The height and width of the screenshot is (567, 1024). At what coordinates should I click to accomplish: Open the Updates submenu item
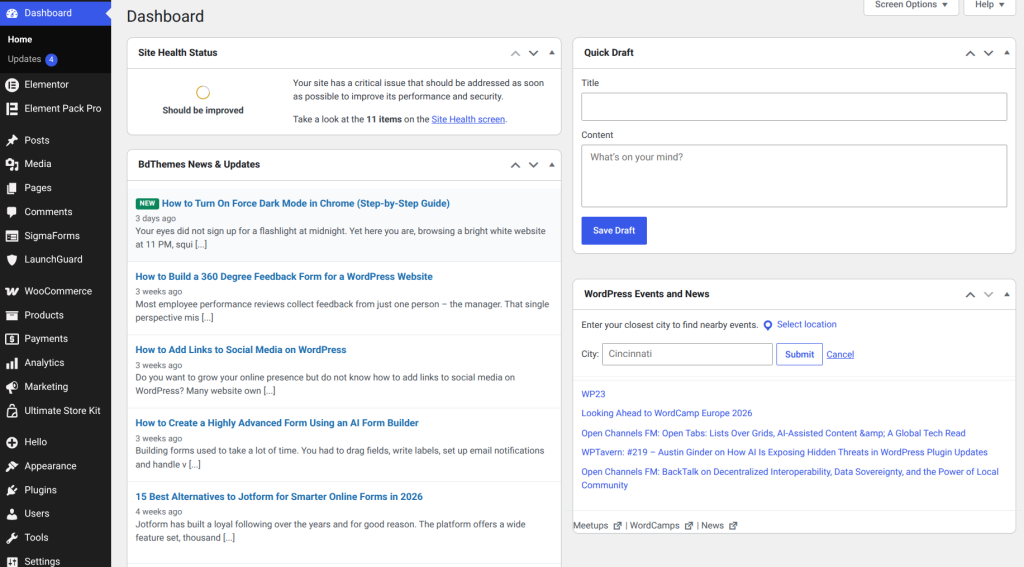tap(24, 59)
